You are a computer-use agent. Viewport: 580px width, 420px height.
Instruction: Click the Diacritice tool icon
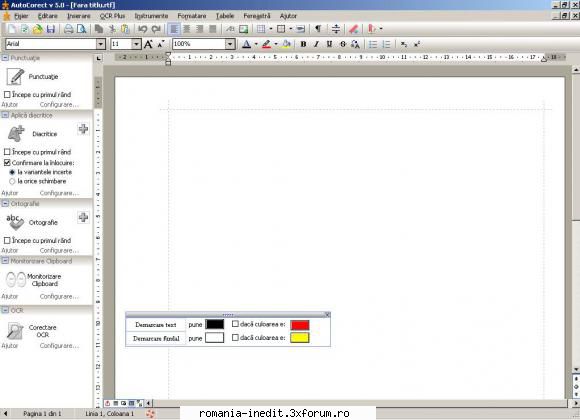click(x=16, y=134)
